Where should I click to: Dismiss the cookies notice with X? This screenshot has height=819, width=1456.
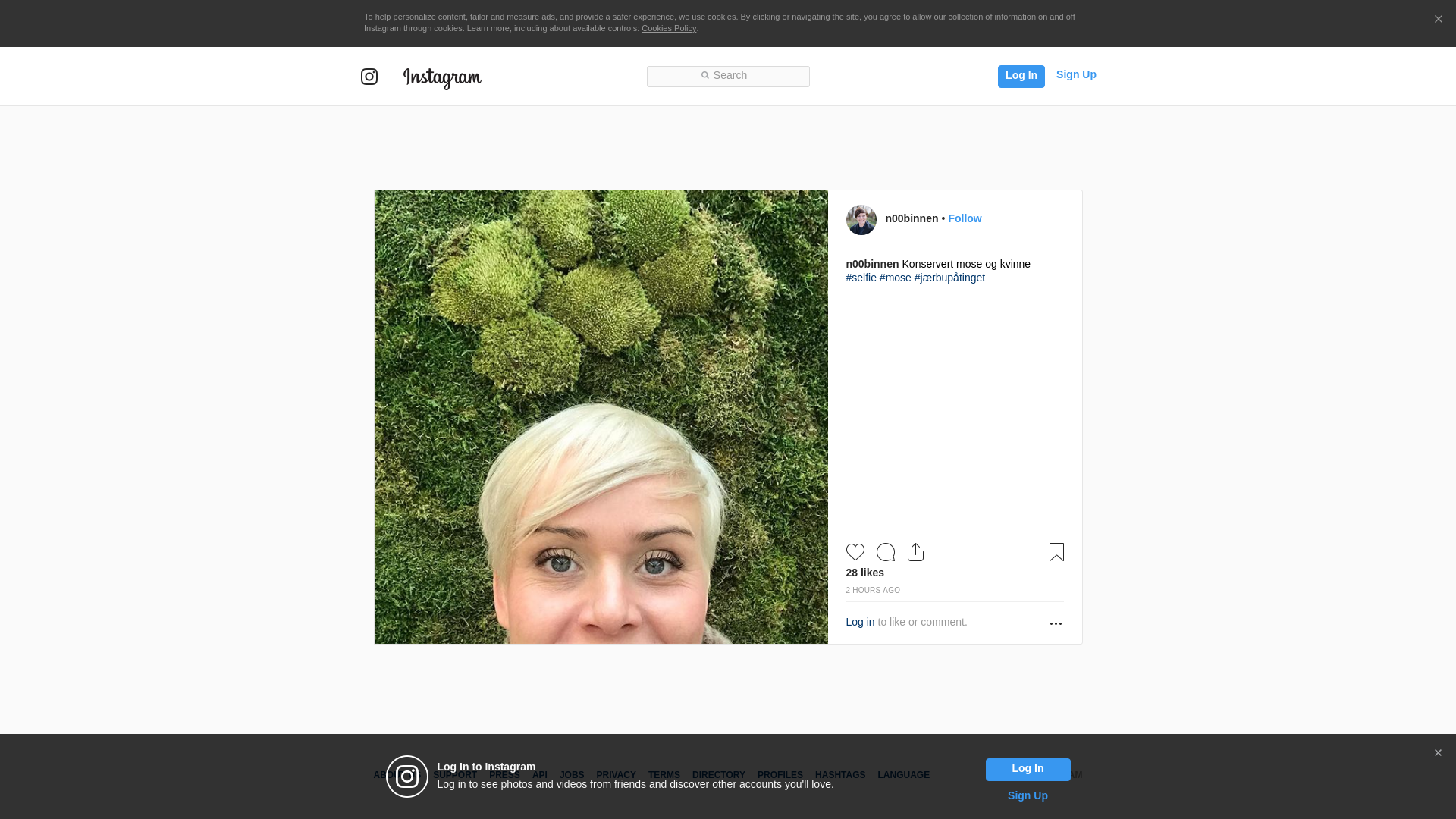pos(1438,19)
